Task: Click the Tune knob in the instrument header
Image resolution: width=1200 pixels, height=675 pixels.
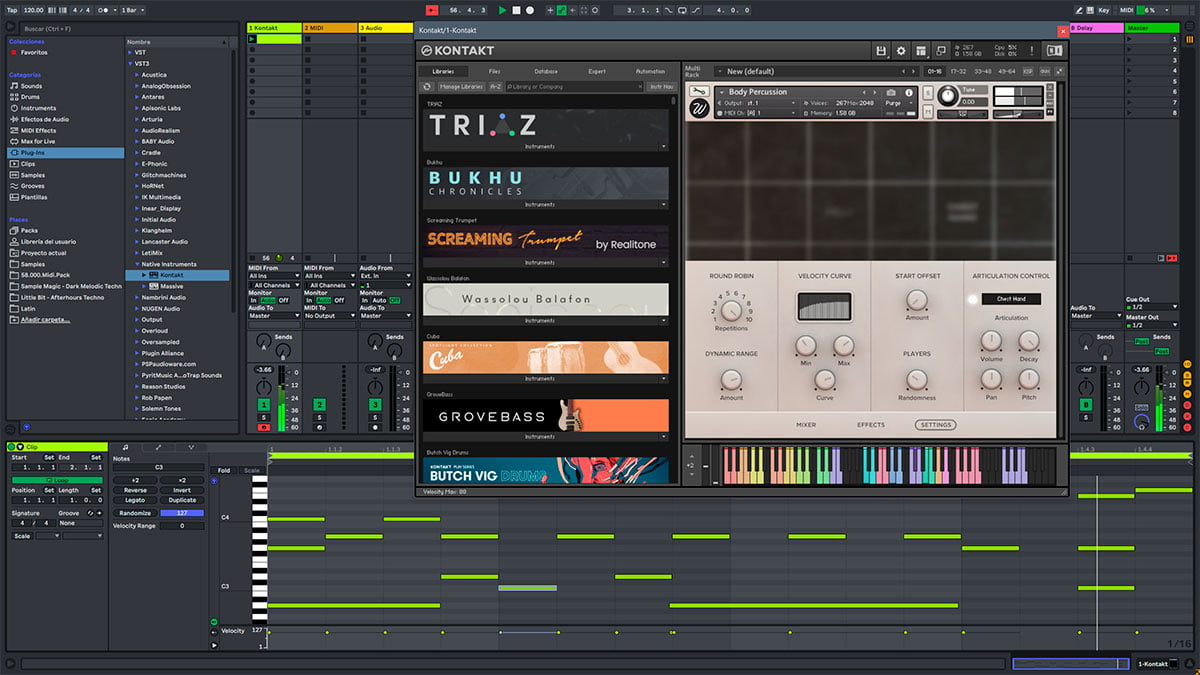Action: tap(946, 96)
